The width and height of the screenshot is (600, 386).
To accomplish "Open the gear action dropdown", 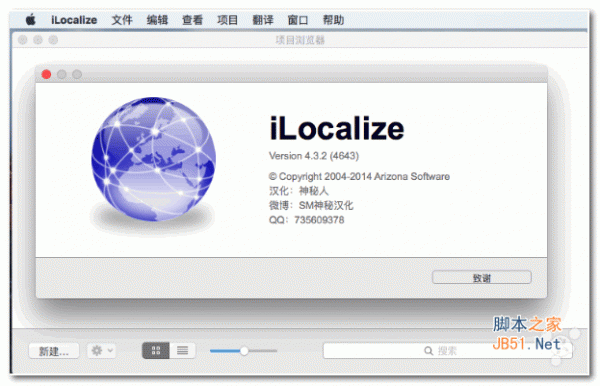I will pyautogui.click(x=101, y=350).
